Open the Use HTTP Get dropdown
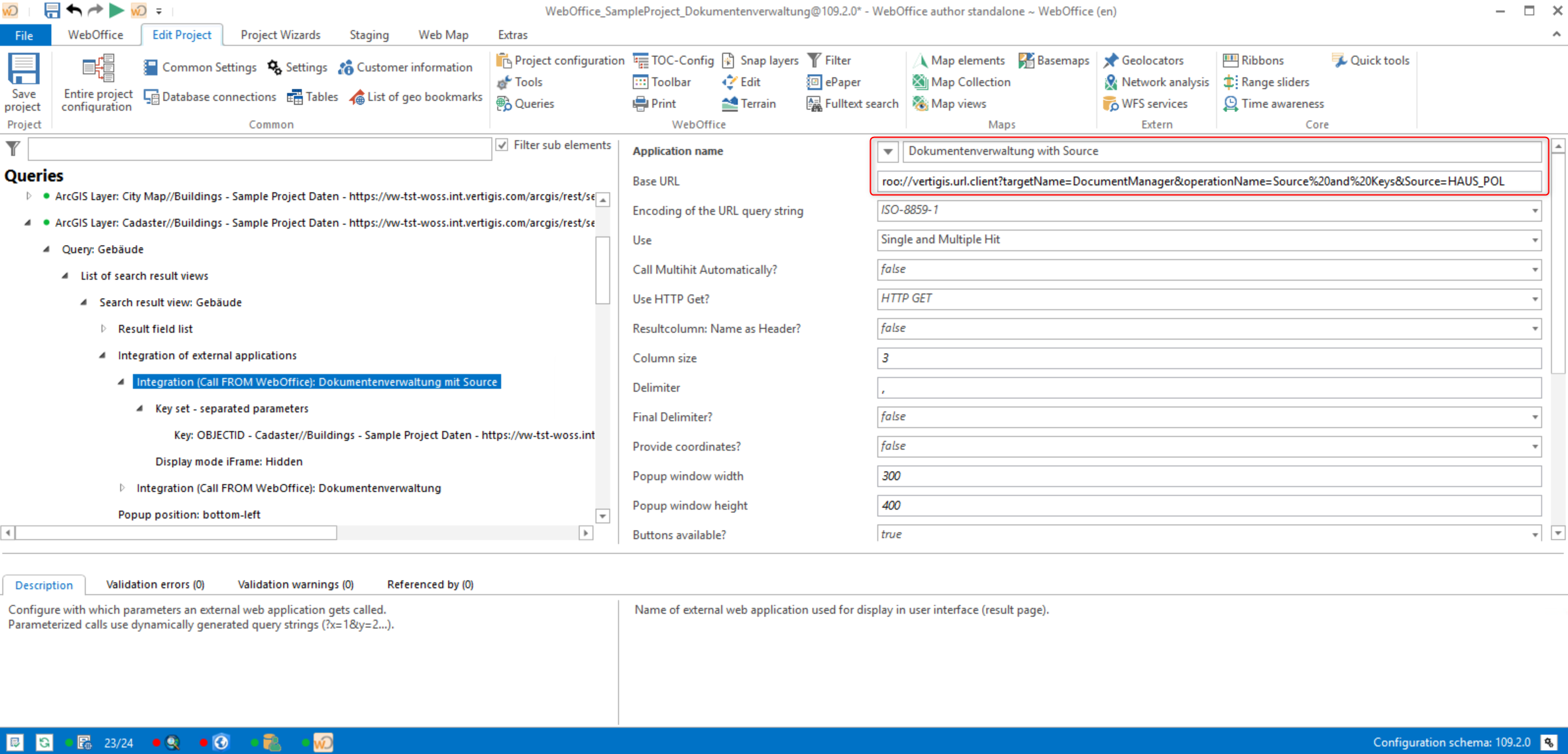The image size is (1568, 754). [1535, 299]
